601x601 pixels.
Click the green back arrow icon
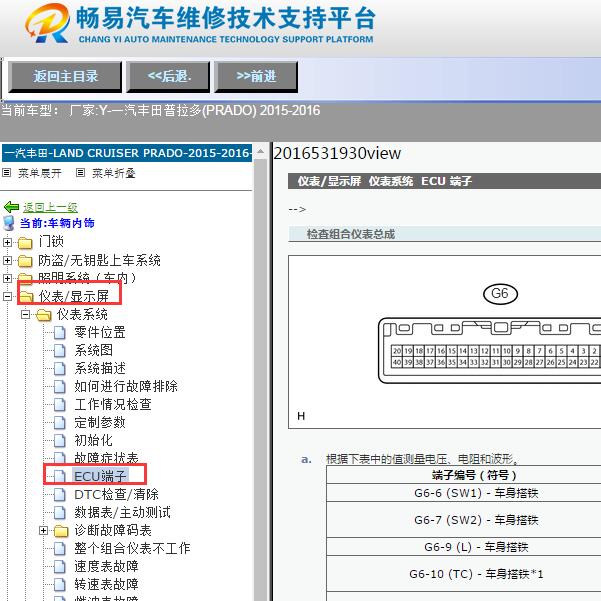click(x=11, y=207)
